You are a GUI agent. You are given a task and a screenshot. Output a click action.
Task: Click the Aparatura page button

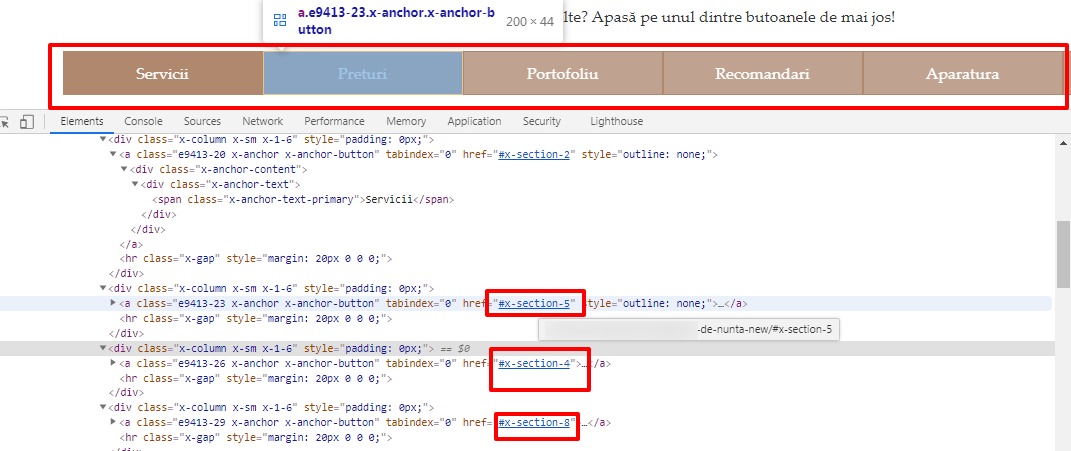pos(962,73)
